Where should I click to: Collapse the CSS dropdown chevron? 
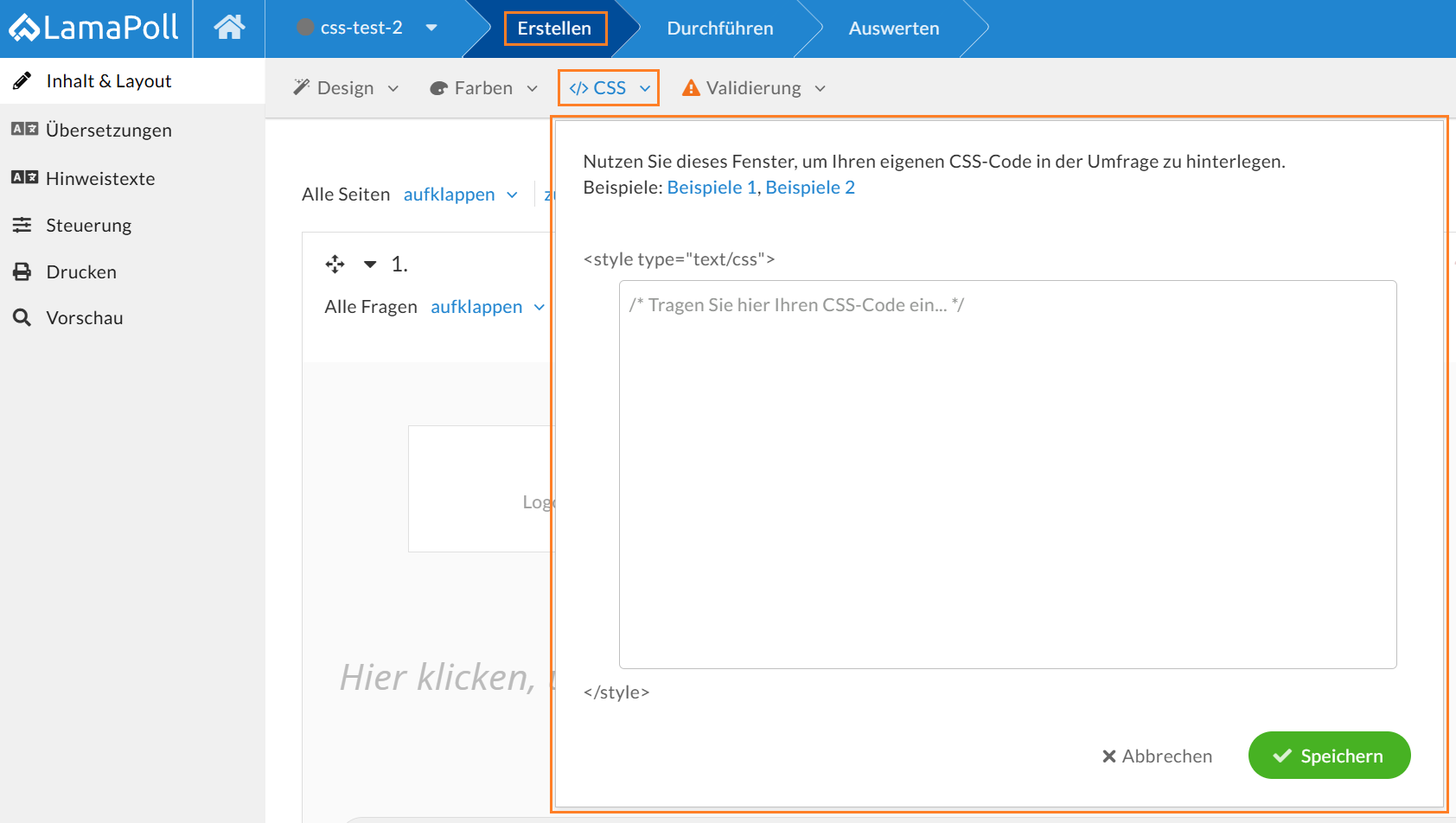click(645, 88)
